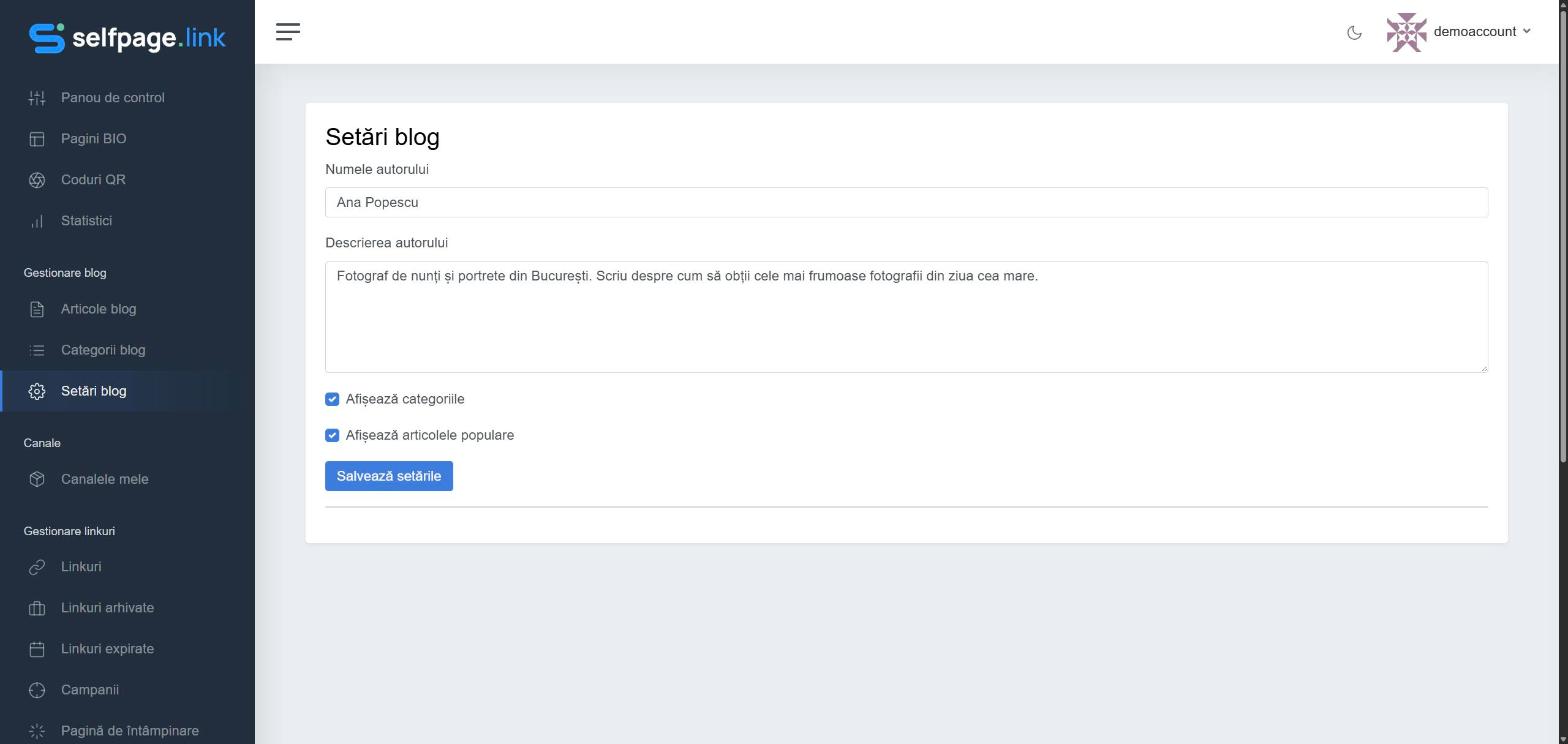Click the Coduri QR aperture icon
This screenshot has width=1568, height=744.
pos(37,180)
